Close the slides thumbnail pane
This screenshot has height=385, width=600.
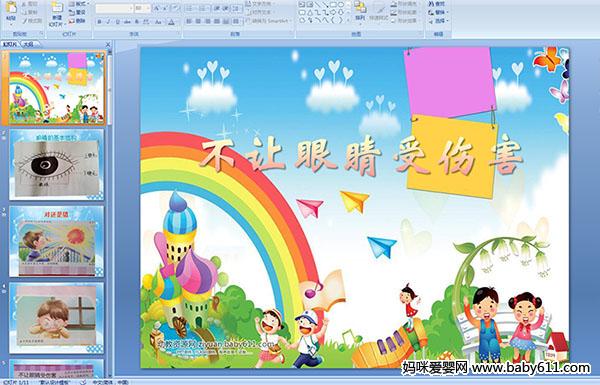[108, 44]
